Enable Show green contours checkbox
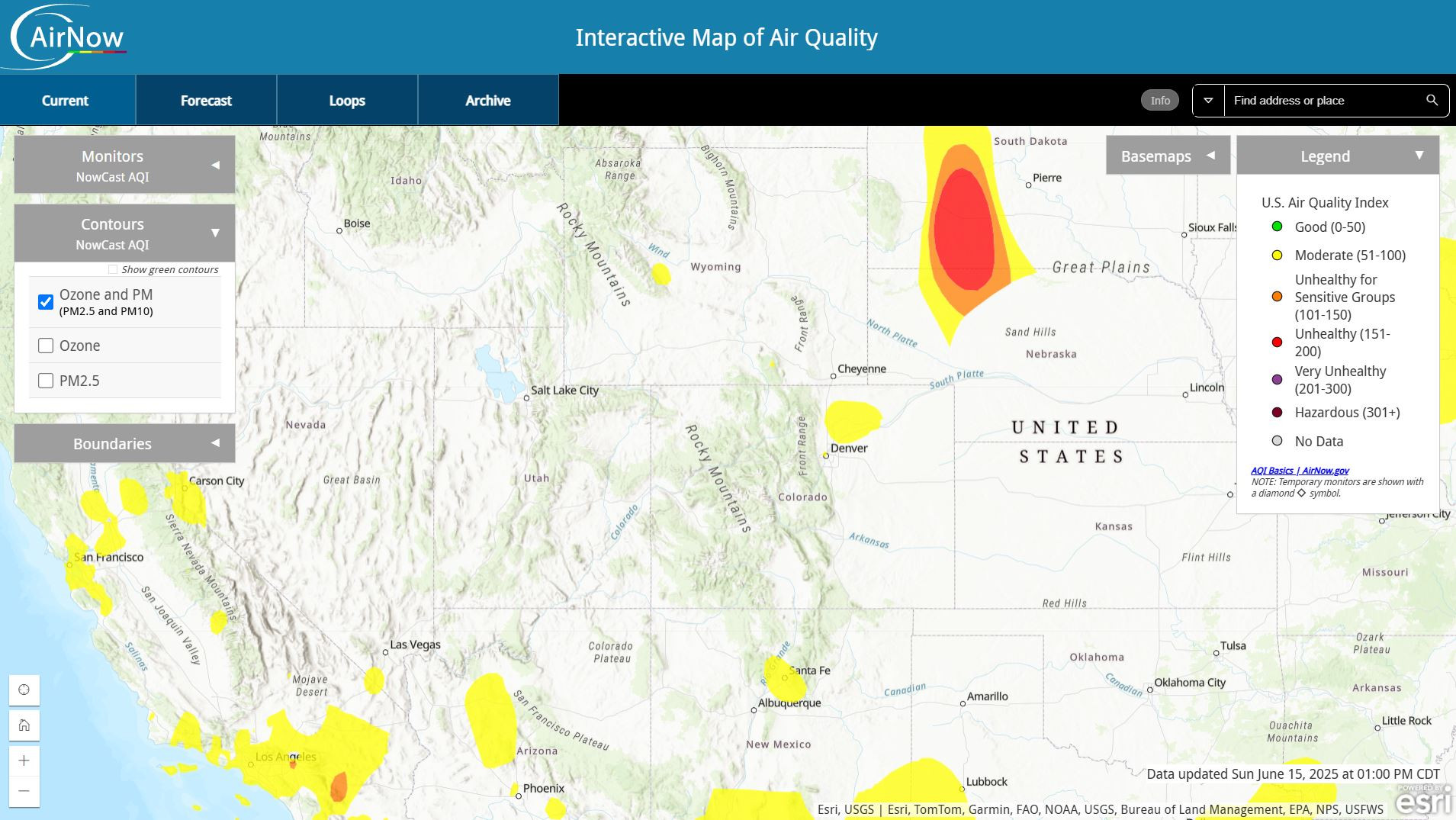Viewport: 1456px width, 820px height. coord(113,269)
